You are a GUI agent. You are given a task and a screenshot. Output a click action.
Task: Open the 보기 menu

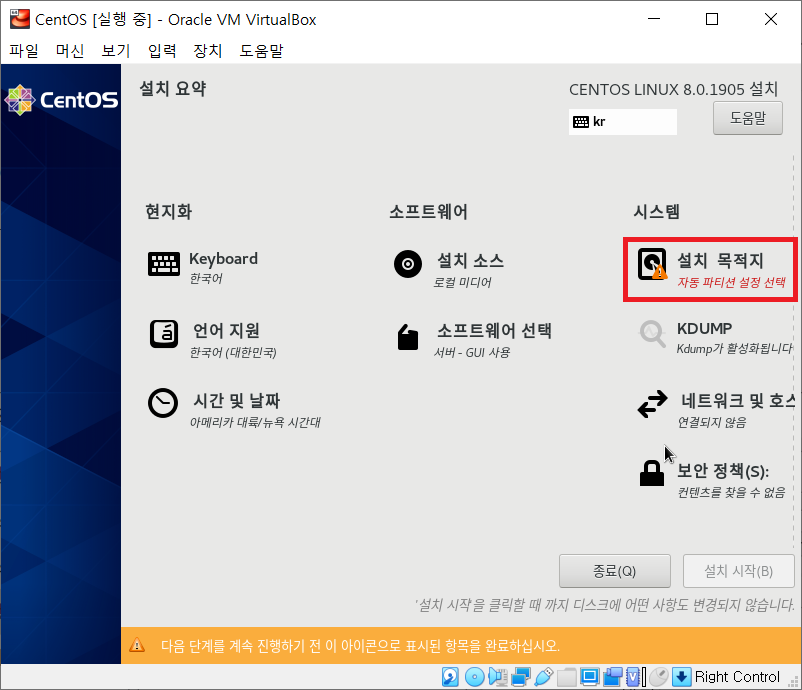(x=116, y=51)
